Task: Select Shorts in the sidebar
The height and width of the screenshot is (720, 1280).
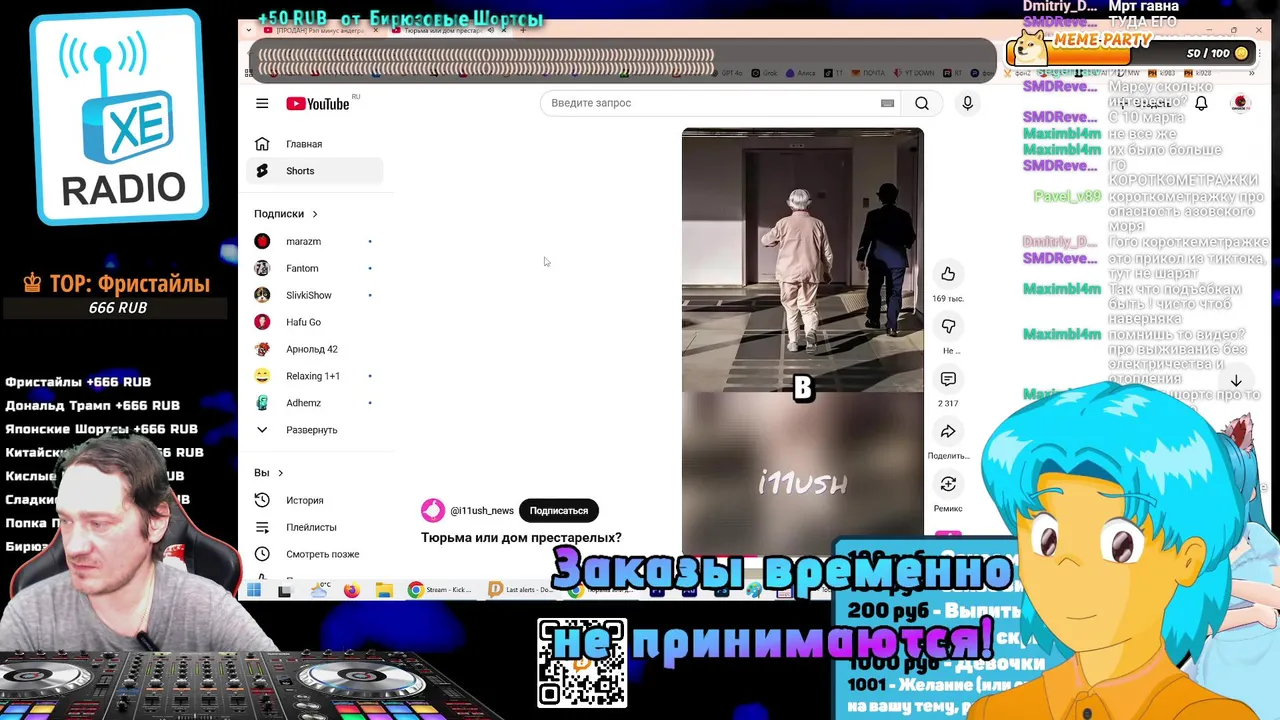Action: [314, 171]
